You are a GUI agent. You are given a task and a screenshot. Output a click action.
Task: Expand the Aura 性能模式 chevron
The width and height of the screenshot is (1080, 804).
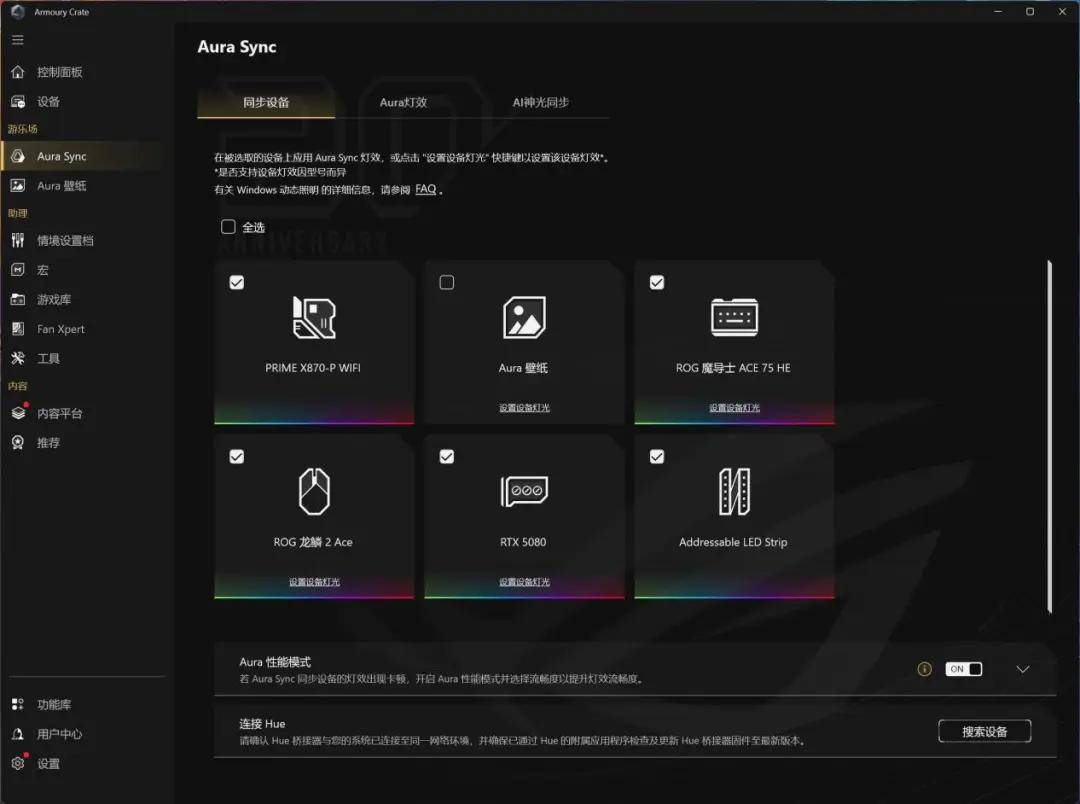pos(1023,669)
